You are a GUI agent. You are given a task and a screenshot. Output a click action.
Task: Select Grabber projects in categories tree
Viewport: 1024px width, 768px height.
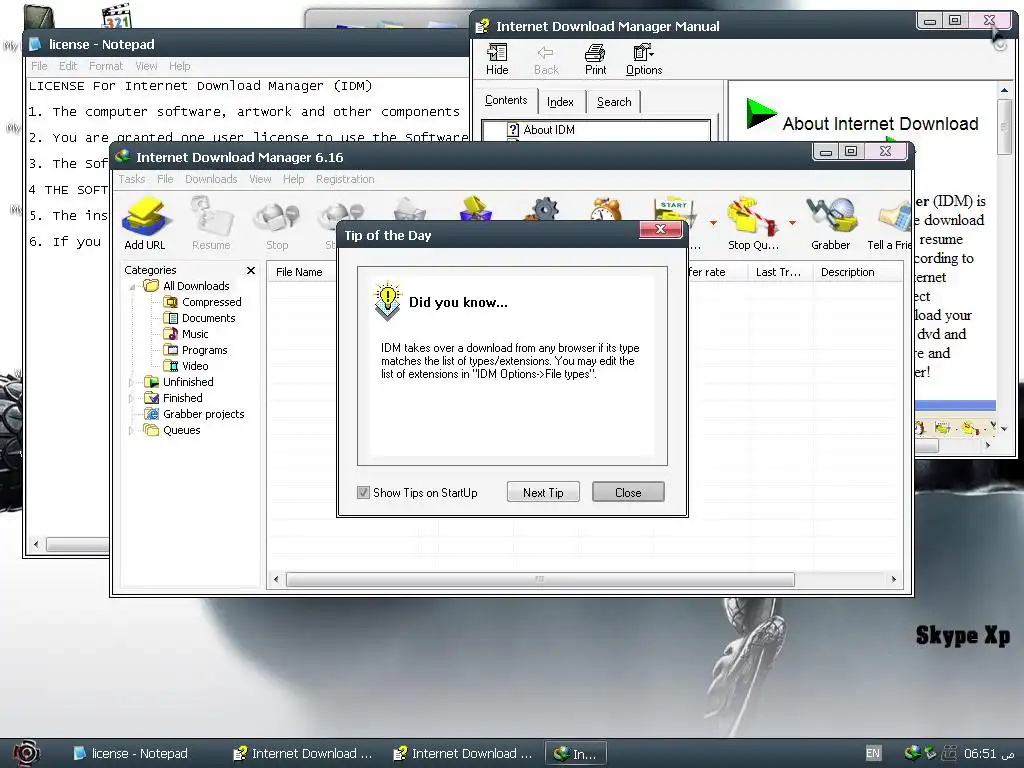click(x=203, y=414)
